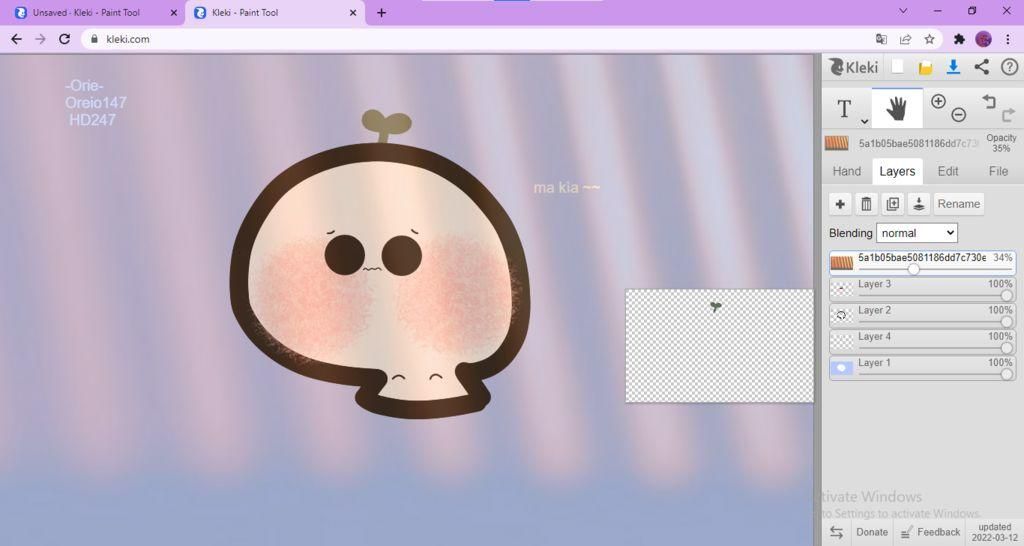Open the Blending mode dropdown
Viewport: 1024px width, 546px height.
(917, 233)
